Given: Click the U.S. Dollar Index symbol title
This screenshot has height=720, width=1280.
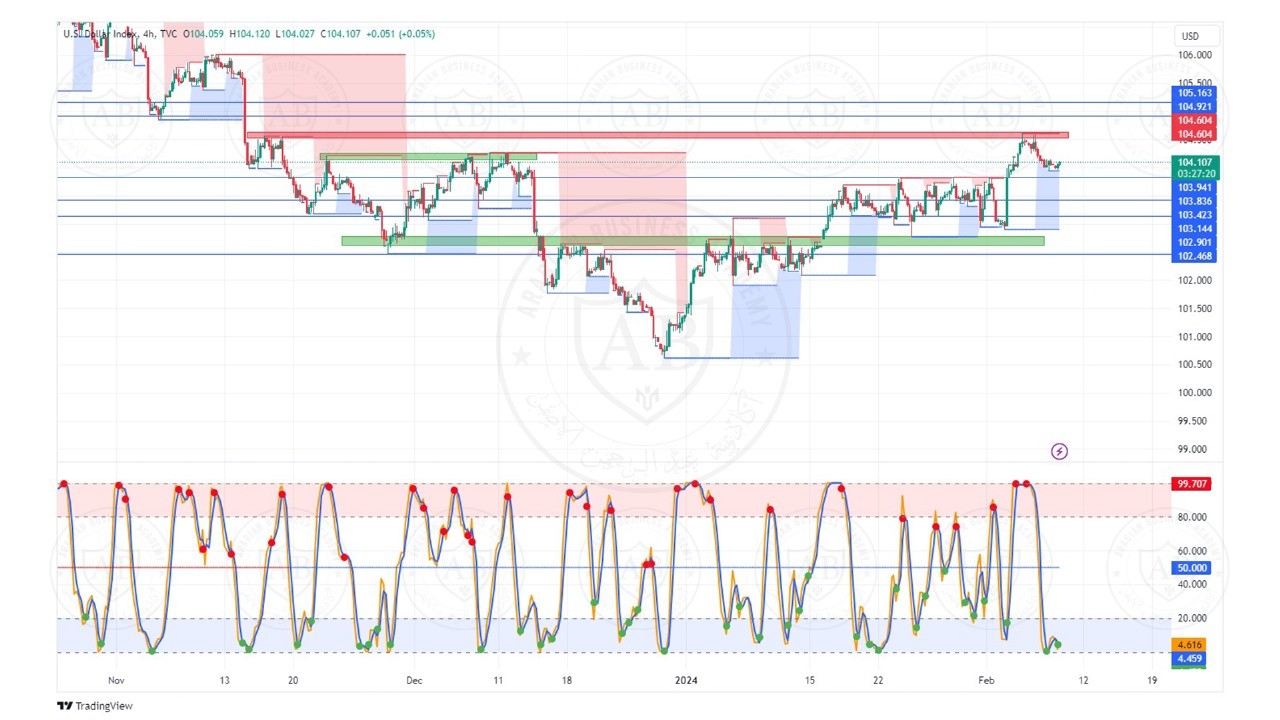Looking at the screenshot, I should click(x=102, y=34).
